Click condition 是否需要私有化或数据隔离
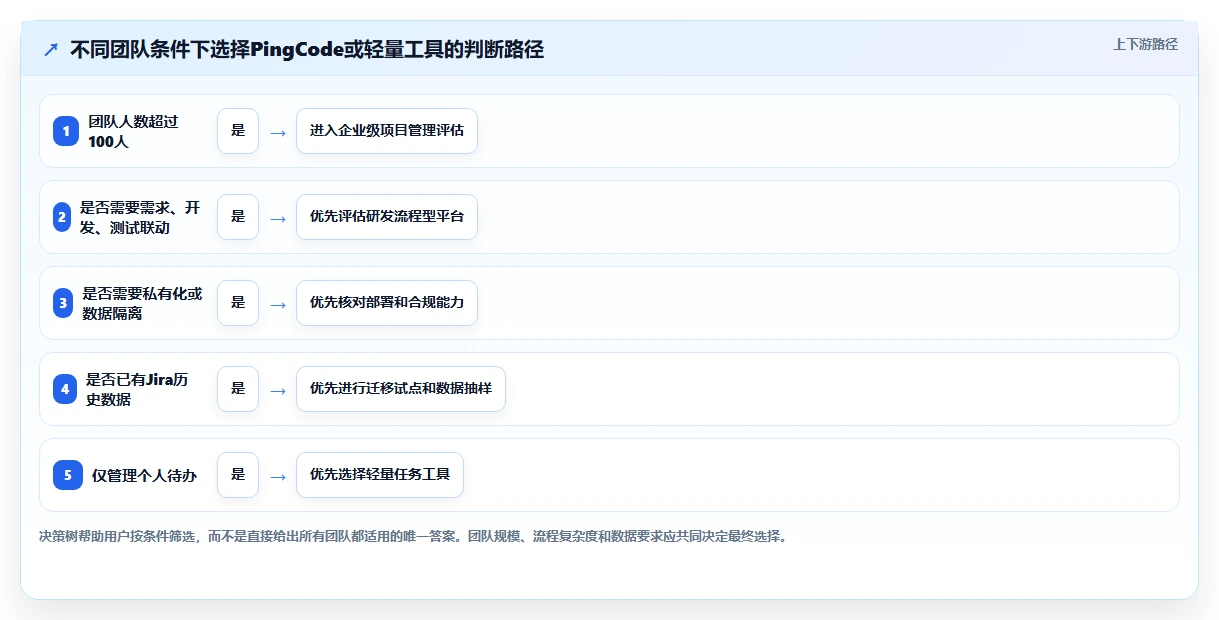The width and height of the screenshot is (1219, 620). point(142,303)
